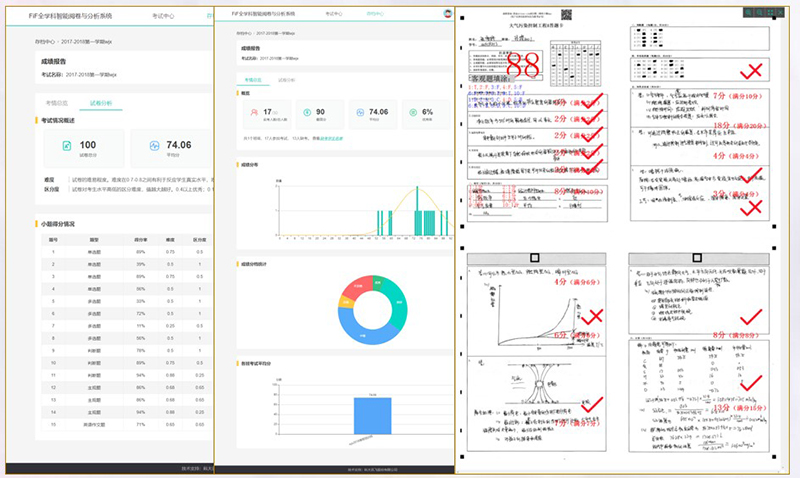Open green 存档中心 in middle window navigation
800x478 pixels.
coord(375,14)
